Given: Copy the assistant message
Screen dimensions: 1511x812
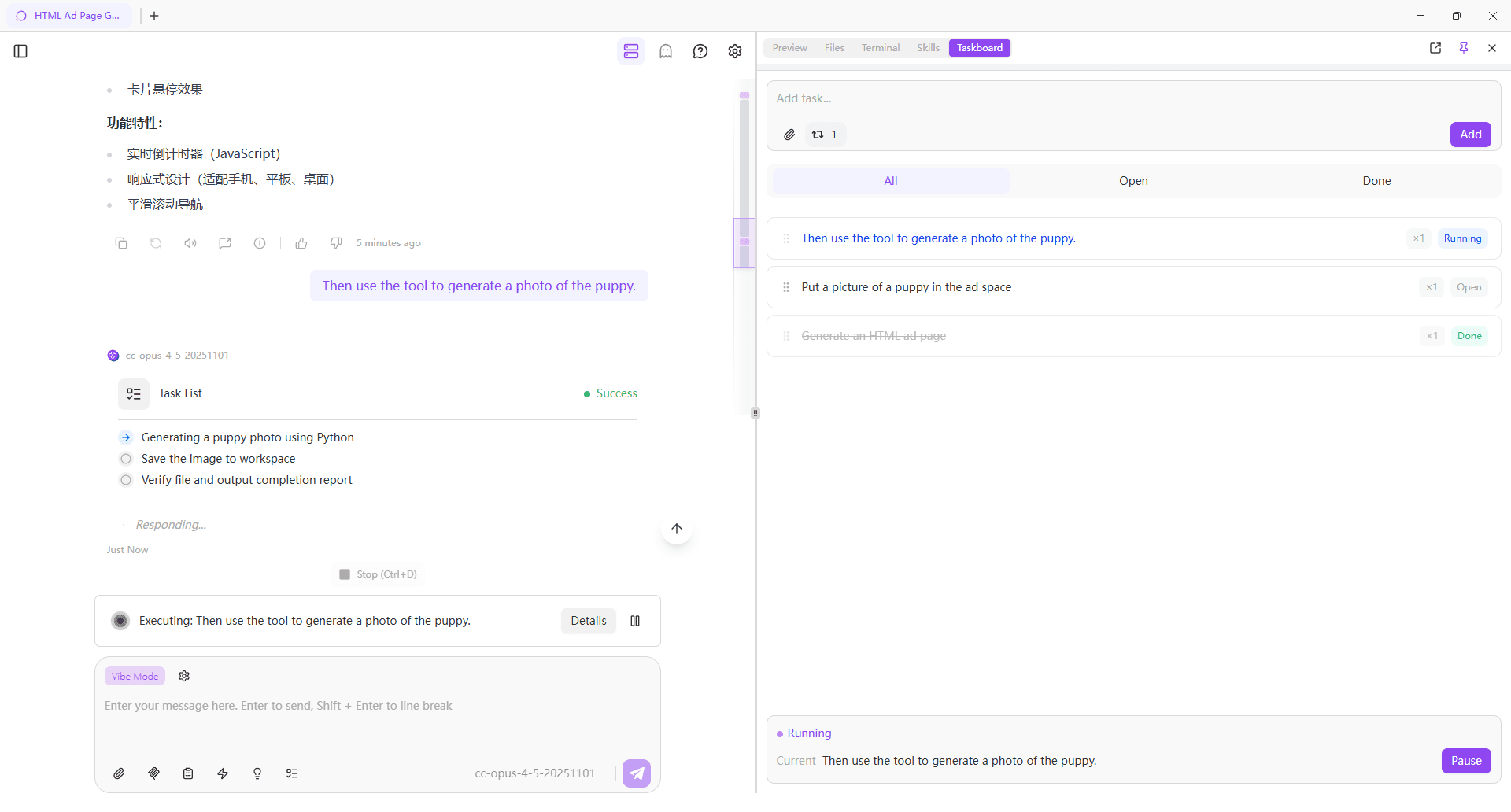Looking at the screenshot, I should point(121,243).
